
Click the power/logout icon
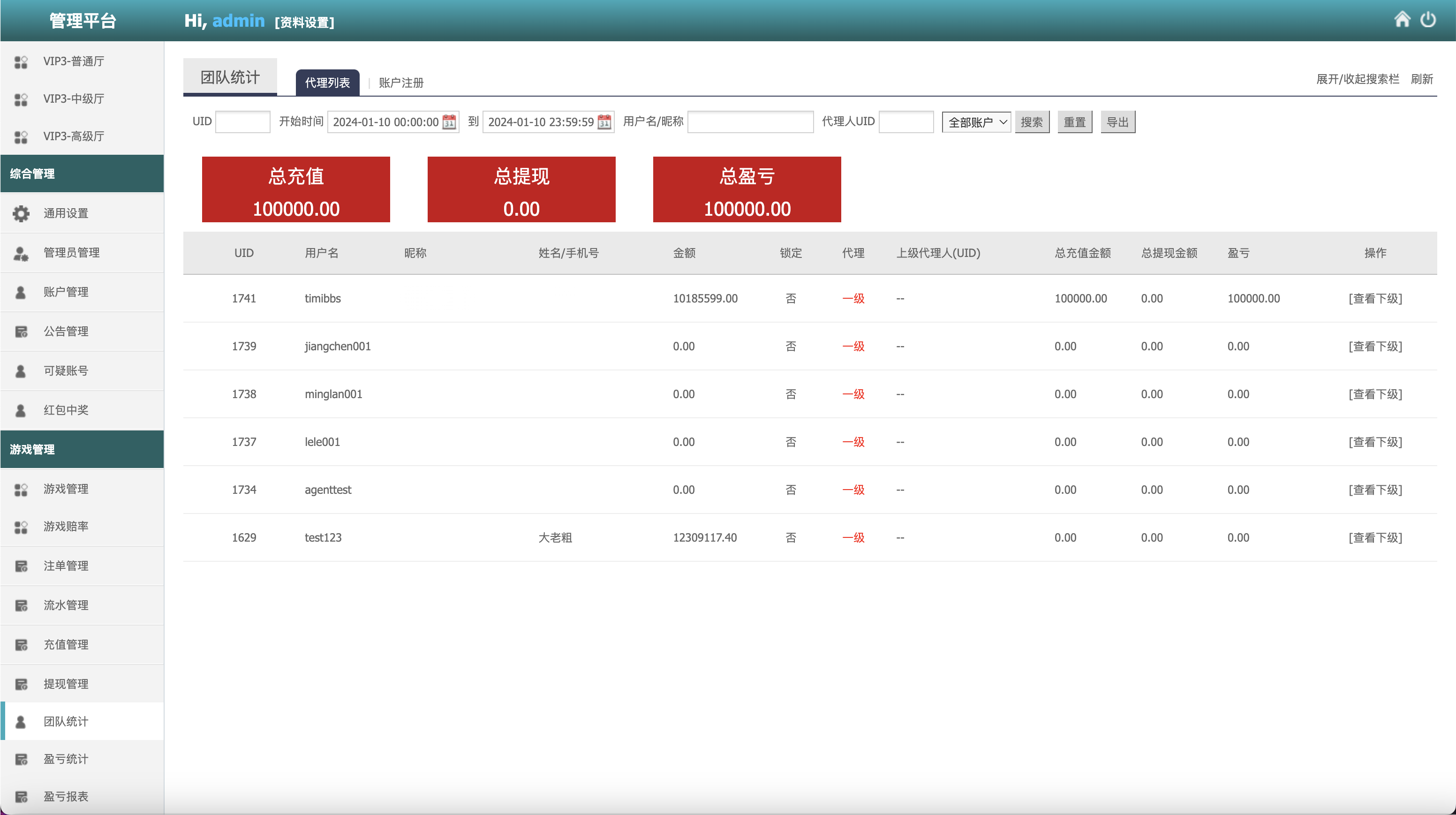1428,19
